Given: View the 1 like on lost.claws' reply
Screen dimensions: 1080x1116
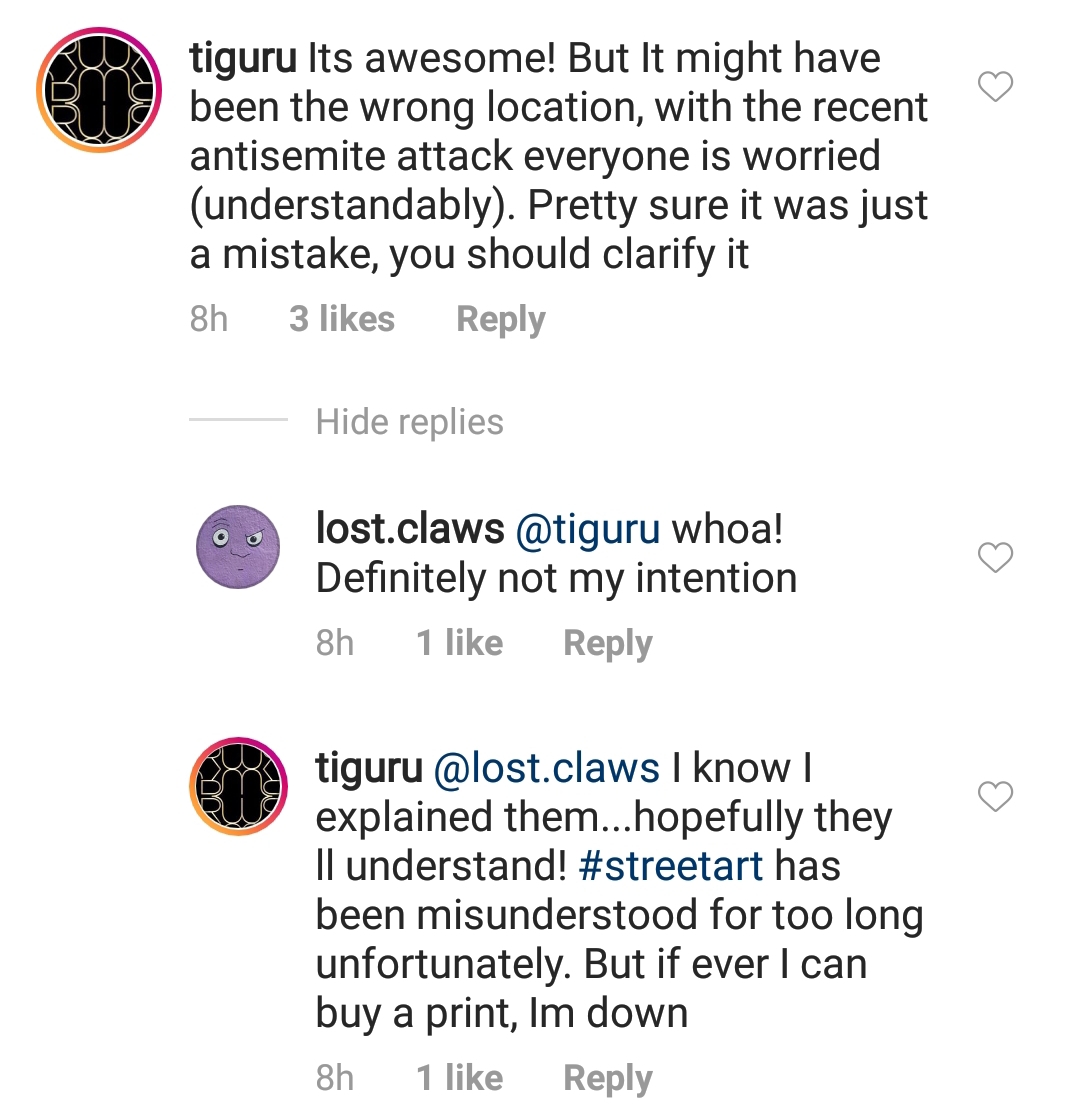Looking at the screenshot, I should 459,643.
